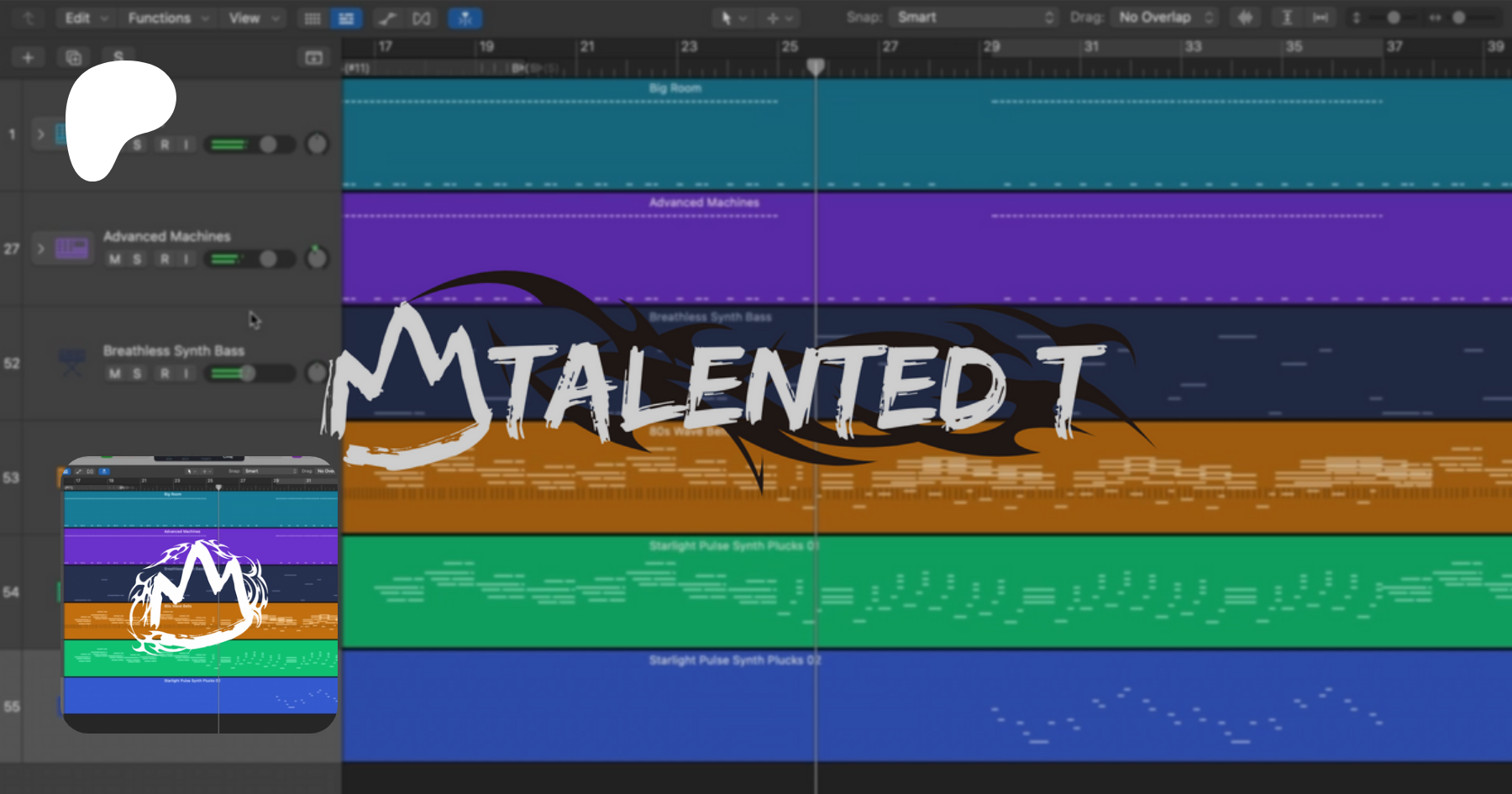Click the automation curve icon
The image size is (1512, 794).
pyautogui.click(x=387, y=18)
